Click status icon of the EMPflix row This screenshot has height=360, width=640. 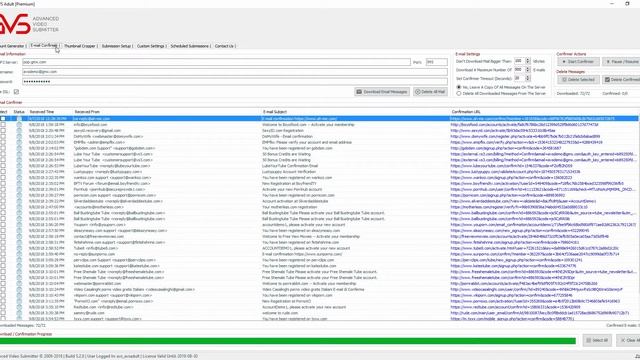pyautogui.click(x=19, y=142)
